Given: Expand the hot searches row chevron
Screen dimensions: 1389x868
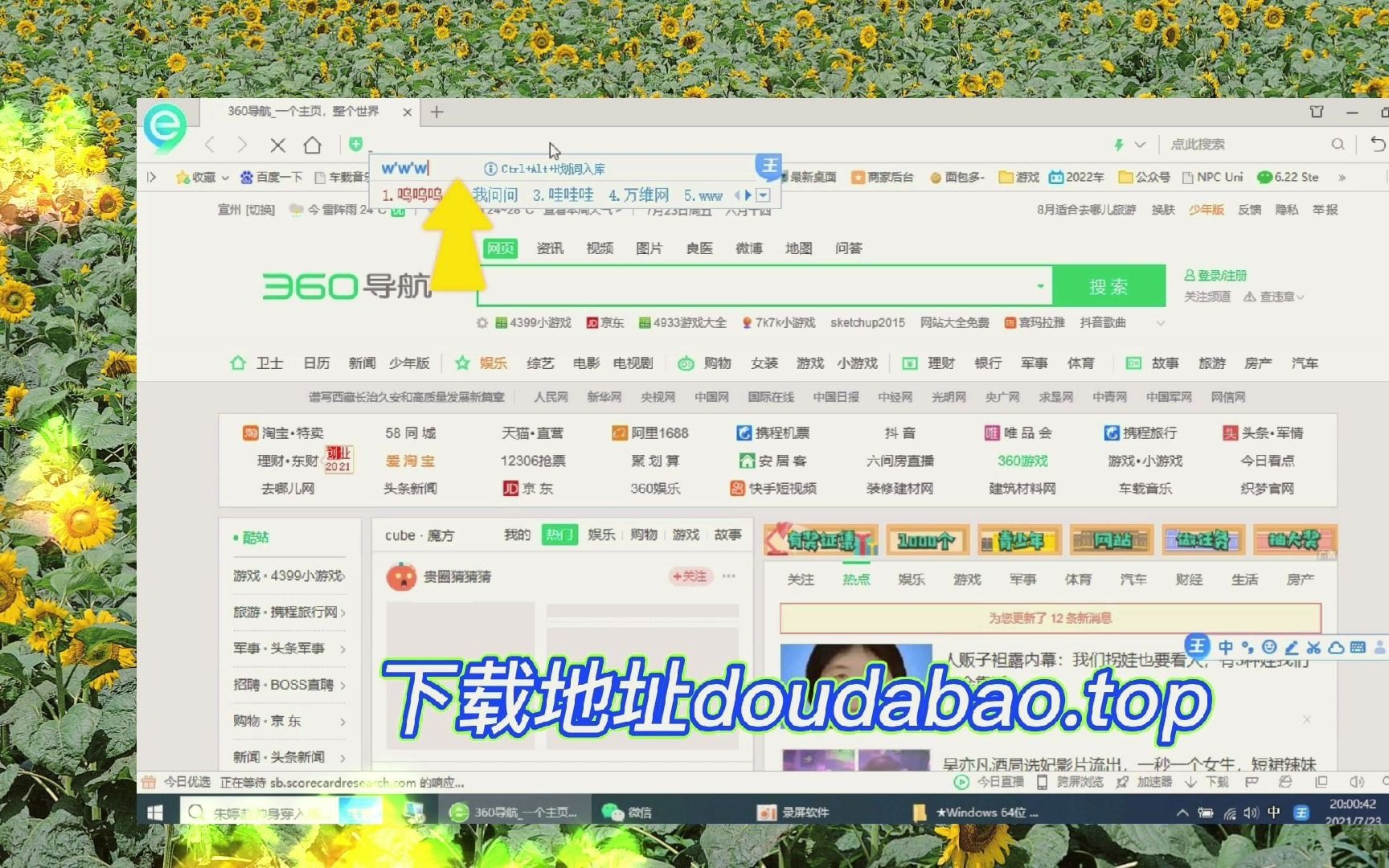Looking at the screenshot, I should coord(1160,323).
